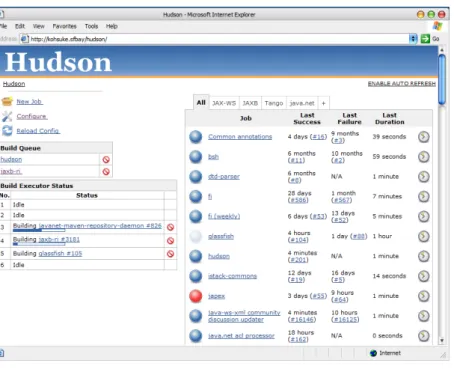
Task: Open the Edit menu
Action: (x=20, y=26)
